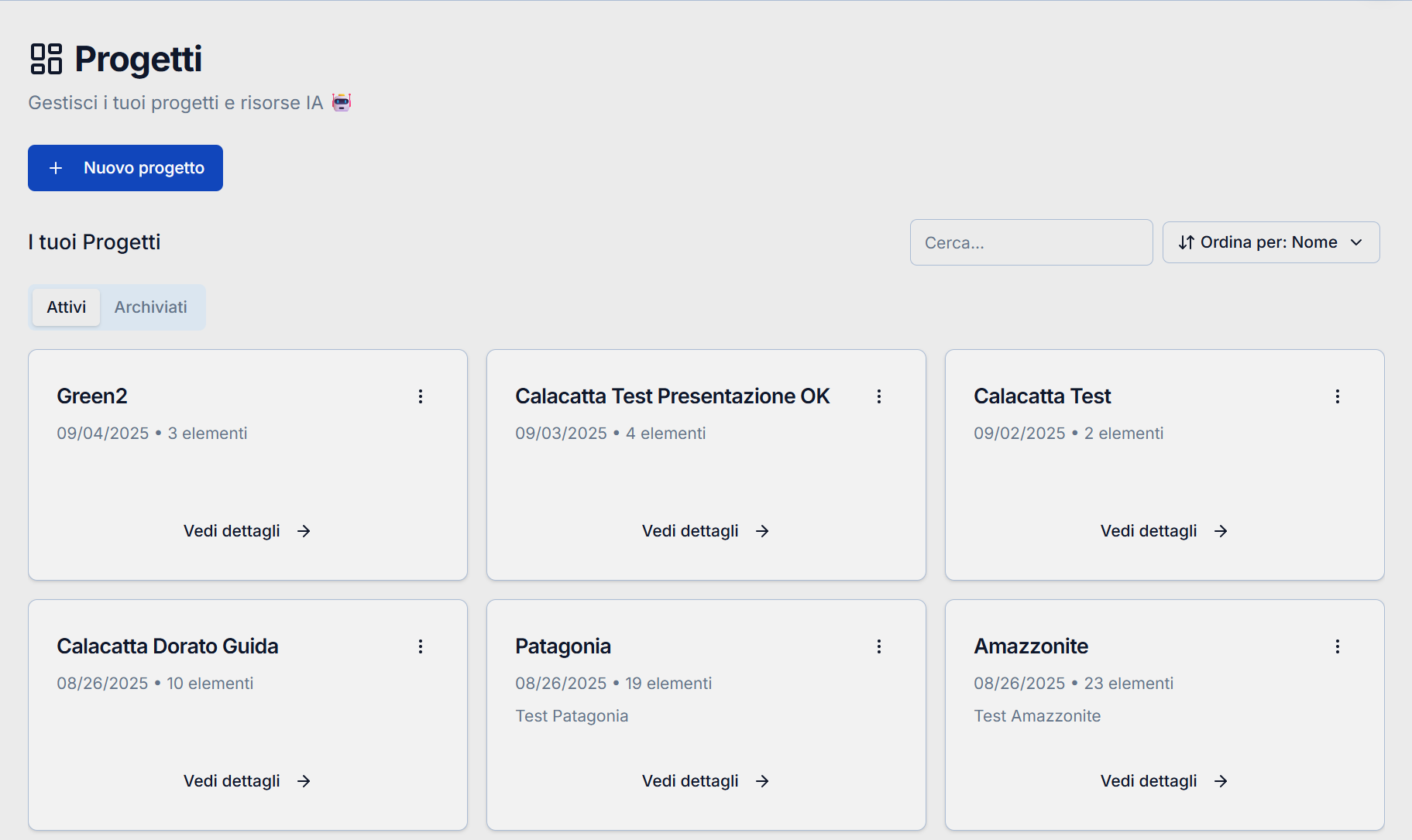Expand the Ordina per: Nome dropdown

(x=1270, y=242)
